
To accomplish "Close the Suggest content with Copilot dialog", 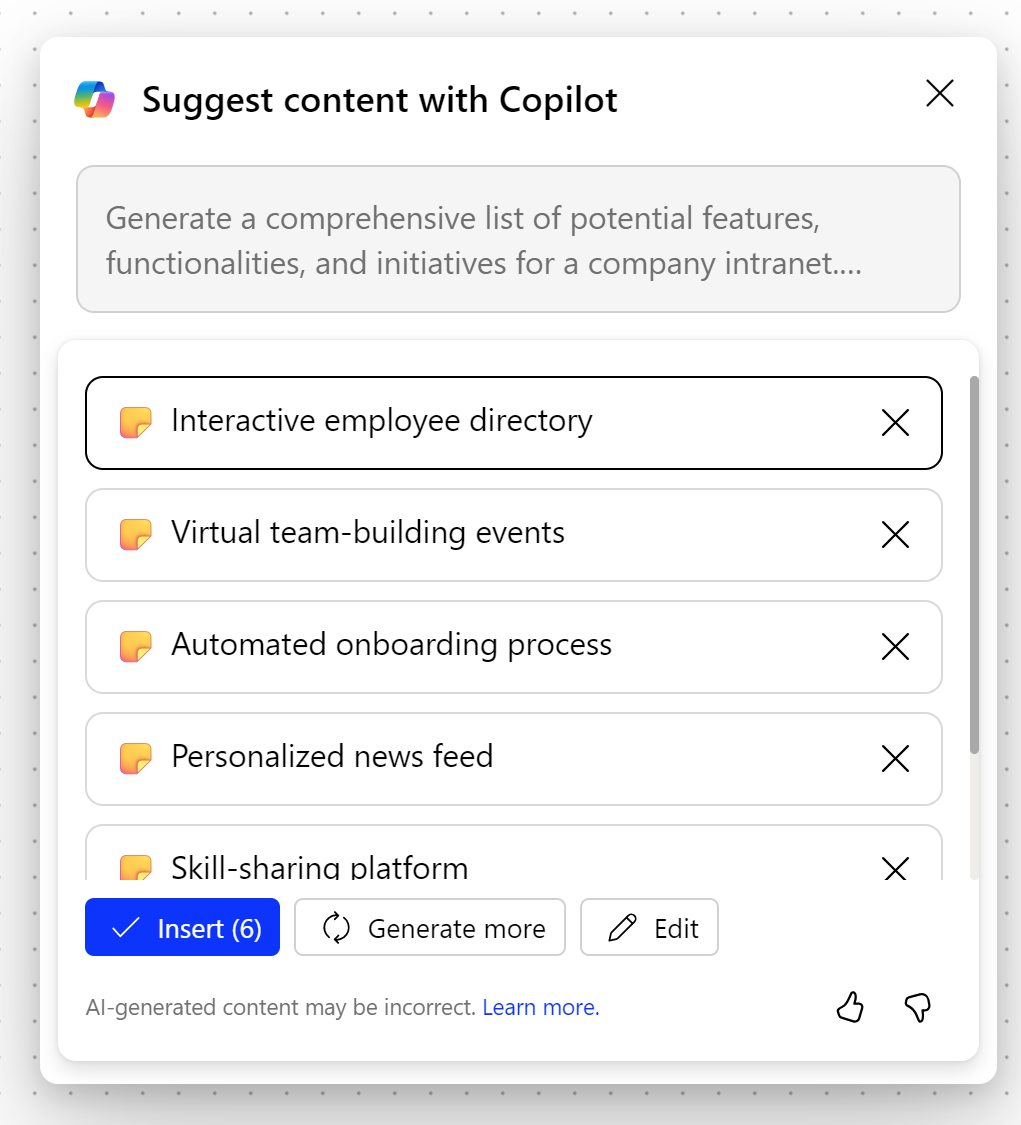I will pos(939,93).
